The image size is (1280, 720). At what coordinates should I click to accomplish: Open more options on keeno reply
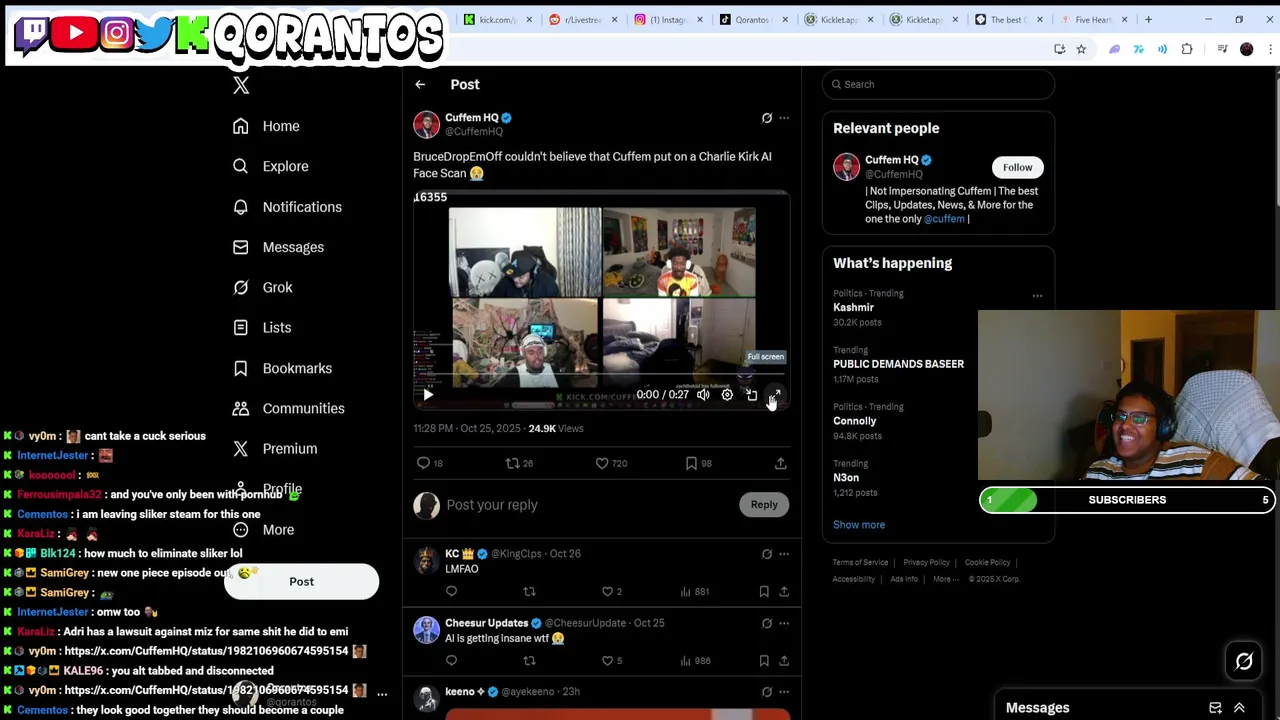784,691
